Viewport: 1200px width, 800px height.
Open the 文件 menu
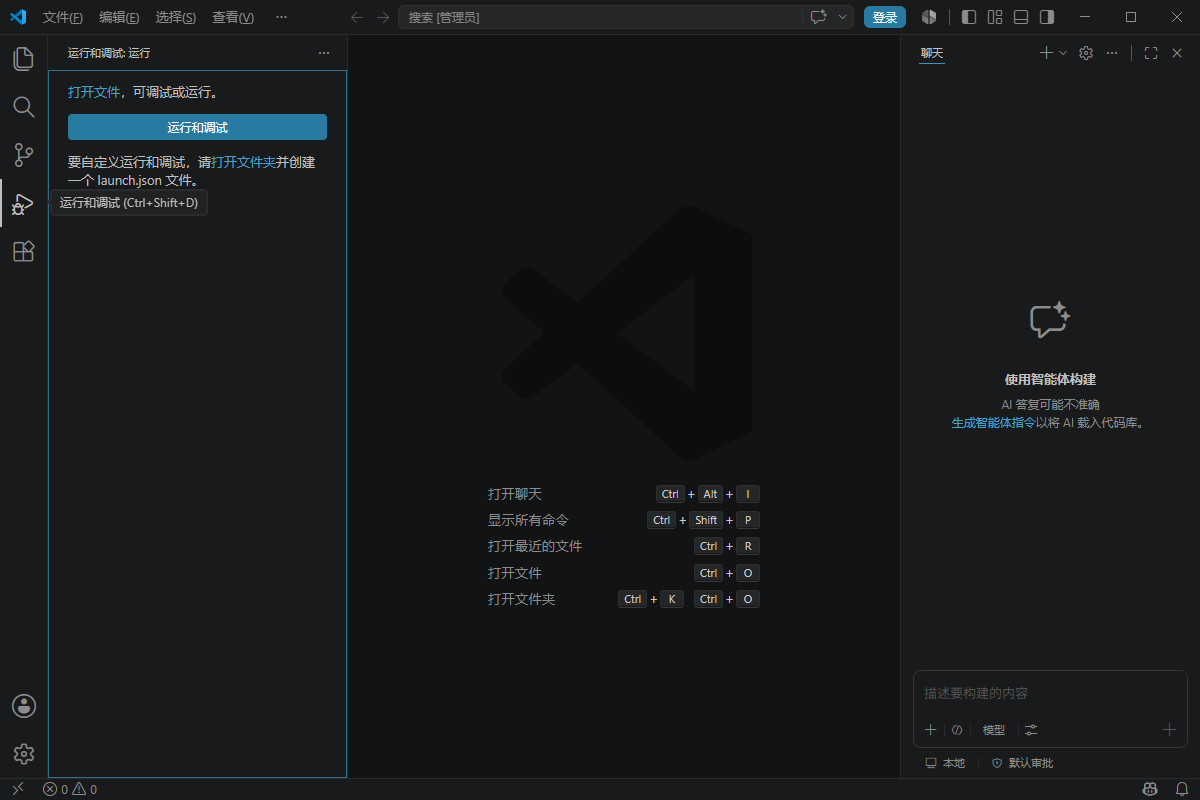point(63,17)
